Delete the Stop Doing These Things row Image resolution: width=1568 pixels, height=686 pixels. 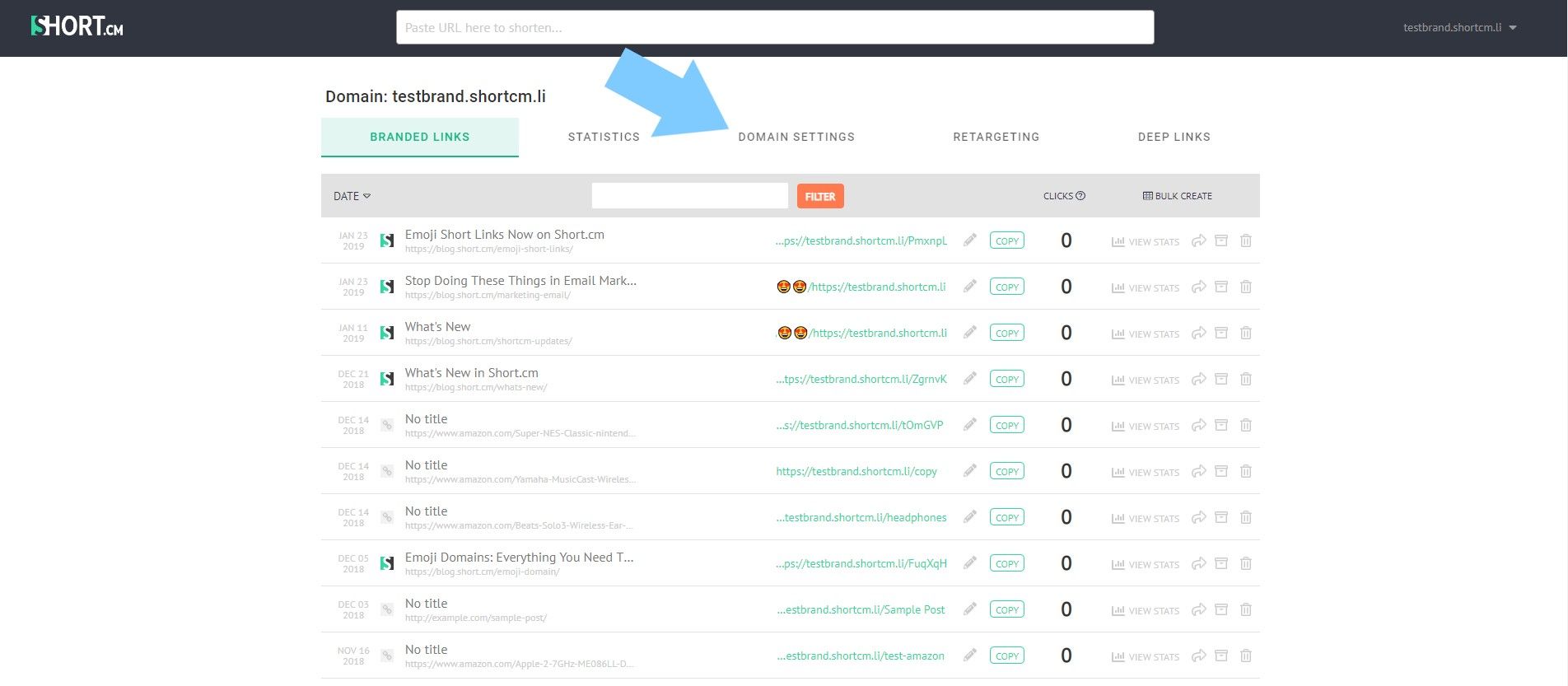pyautogui.click(x=1246, y=287)
